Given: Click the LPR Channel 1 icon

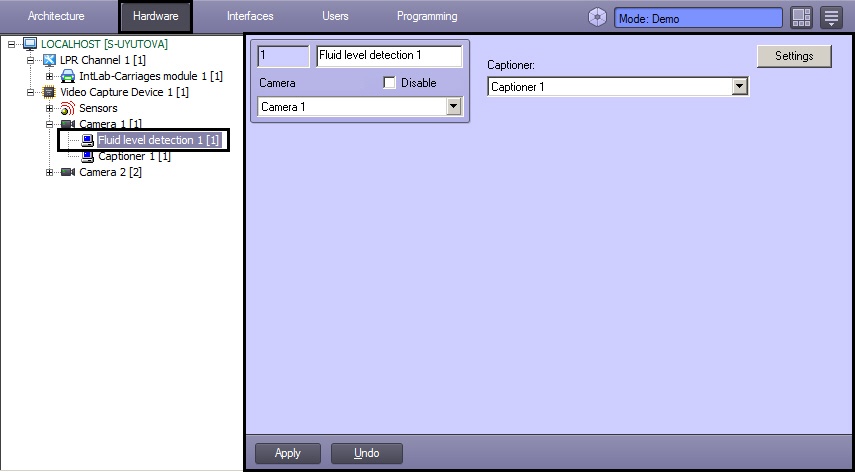Looking at the screenshot, I should (x=50, y=60).
